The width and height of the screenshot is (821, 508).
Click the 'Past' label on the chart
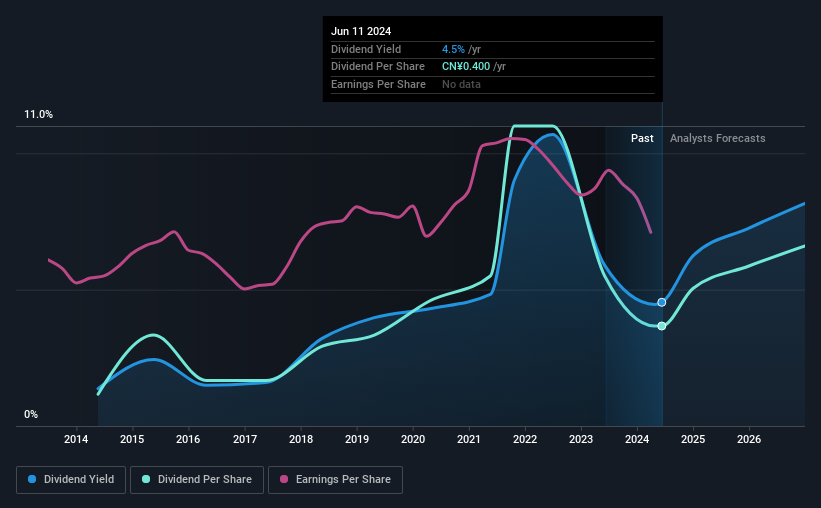[642, 138]
